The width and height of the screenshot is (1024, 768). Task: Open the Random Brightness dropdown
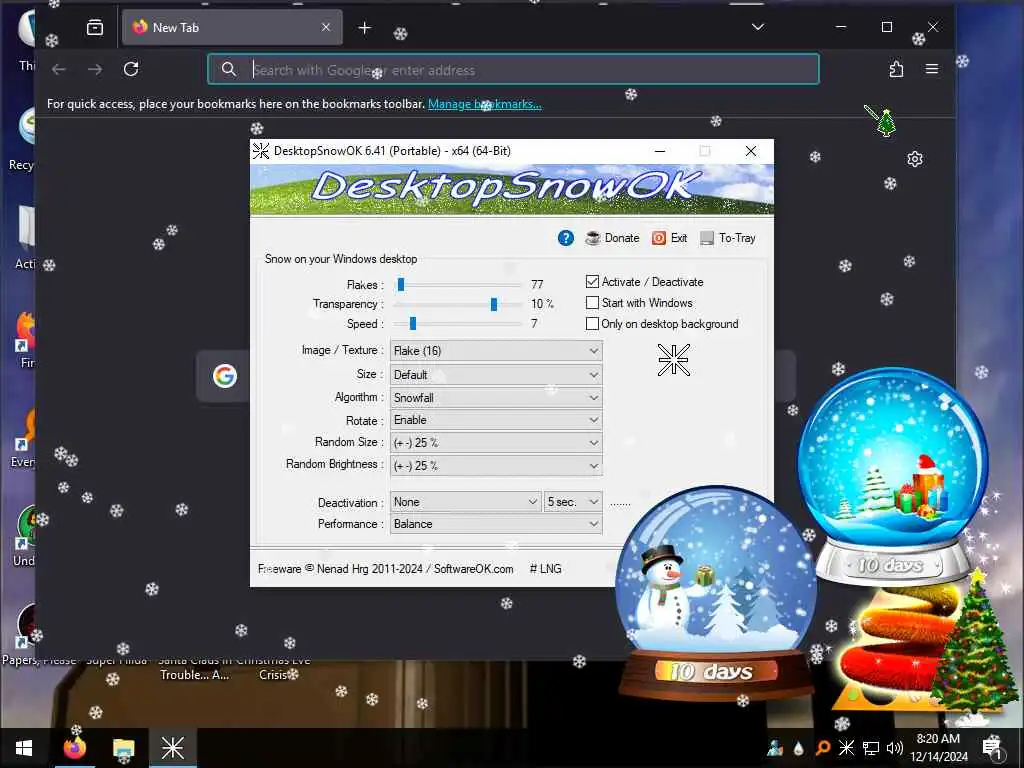point(496,466)
